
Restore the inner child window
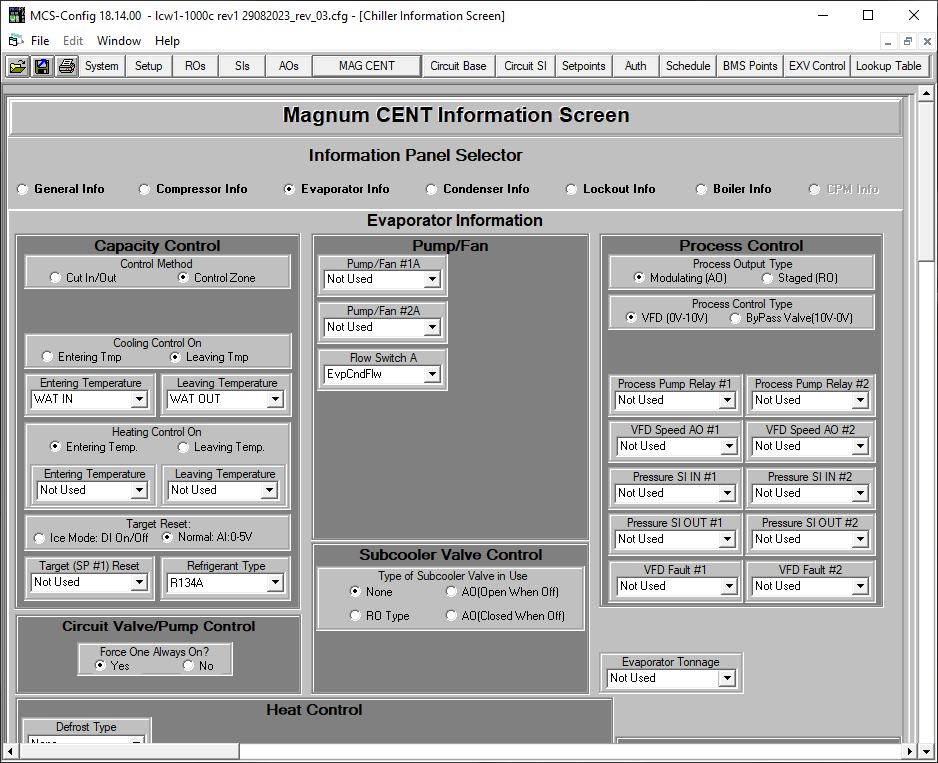click(907, 41)
